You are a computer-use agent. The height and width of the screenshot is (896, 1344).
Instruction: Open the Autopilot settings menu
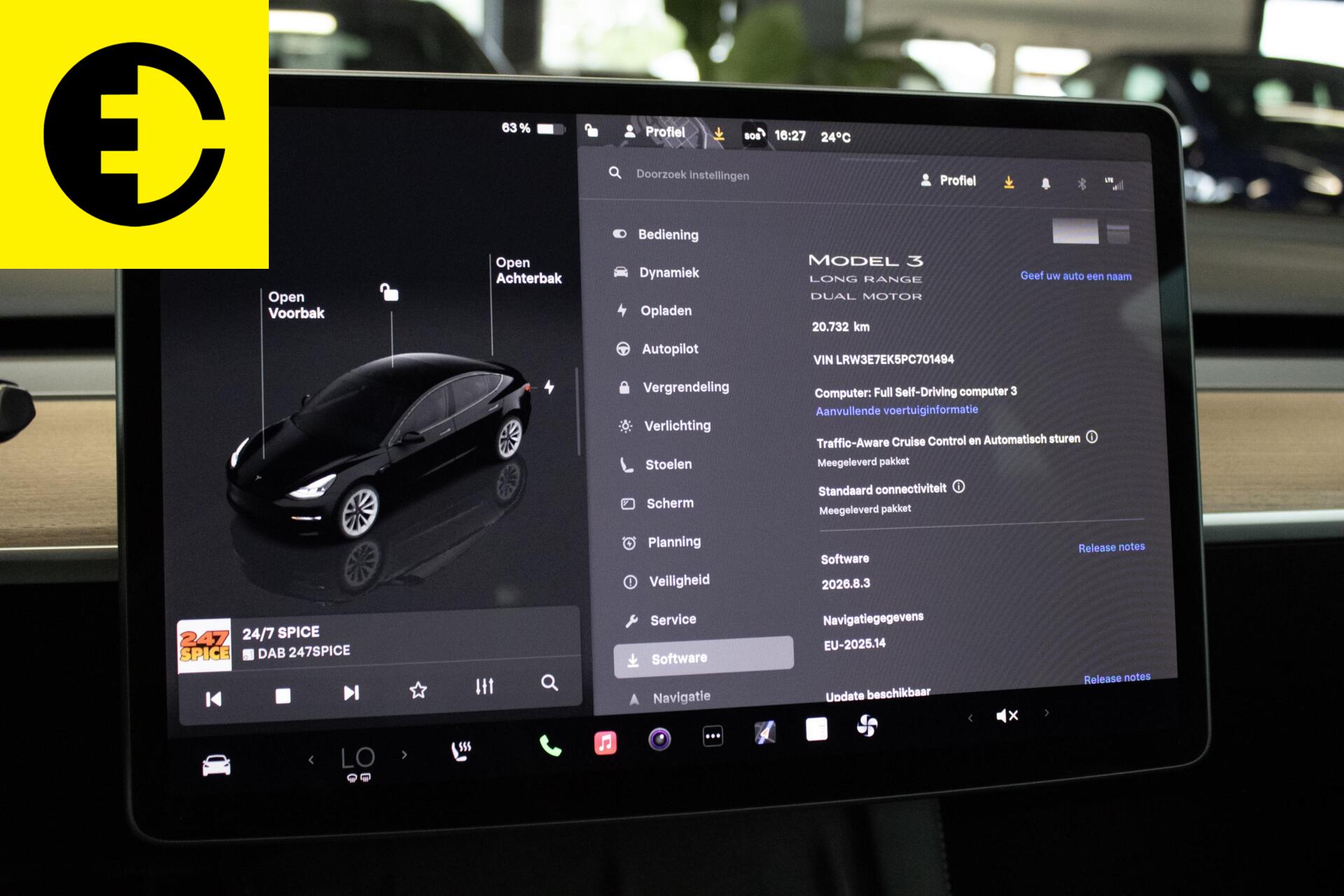tap(657, 349)
